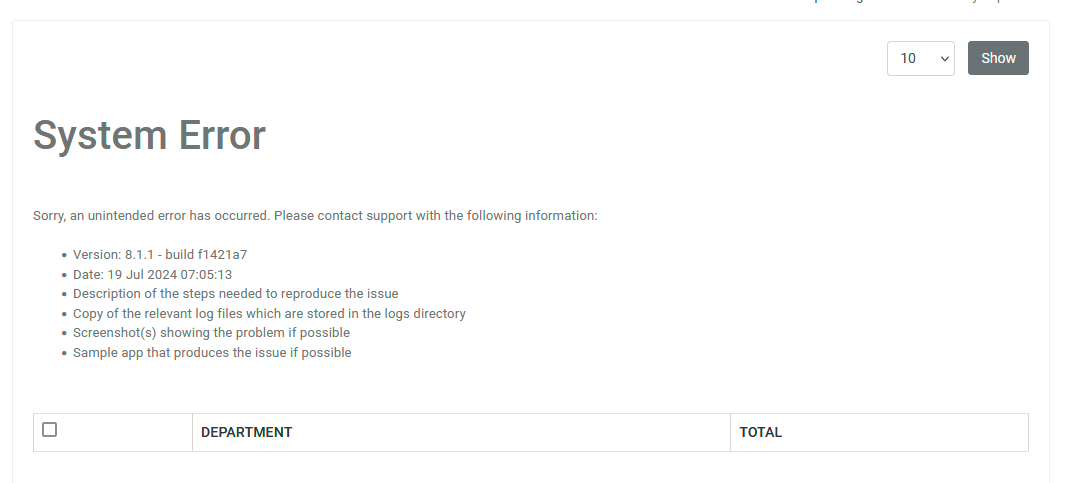Tick the select-all checkbox in table header

[x=49, y=430]
